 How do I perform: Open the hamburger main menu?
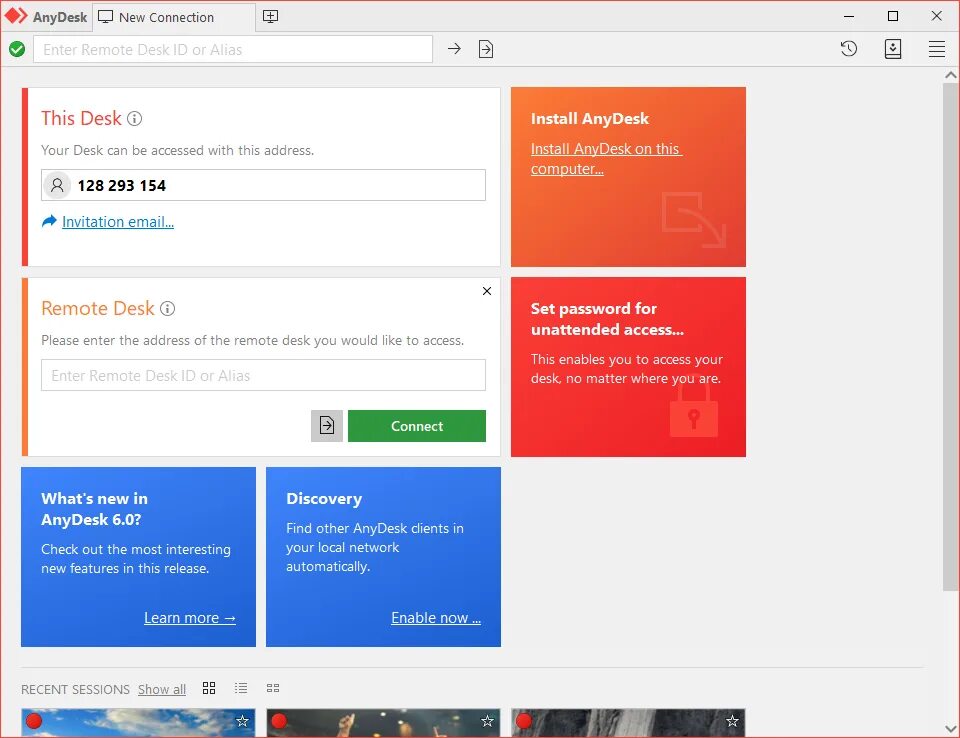(936, 49)
